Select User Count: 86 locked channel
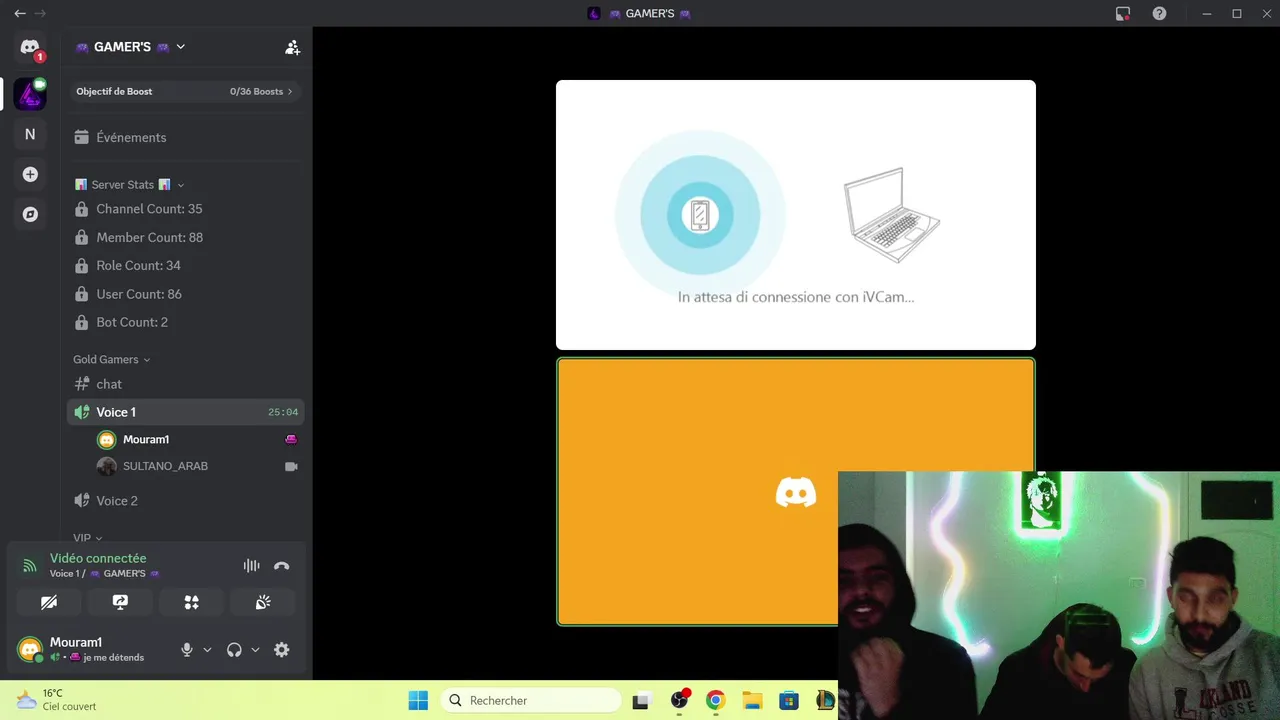The height and width of the screenshot is (720, 1280). coord(186,294)
